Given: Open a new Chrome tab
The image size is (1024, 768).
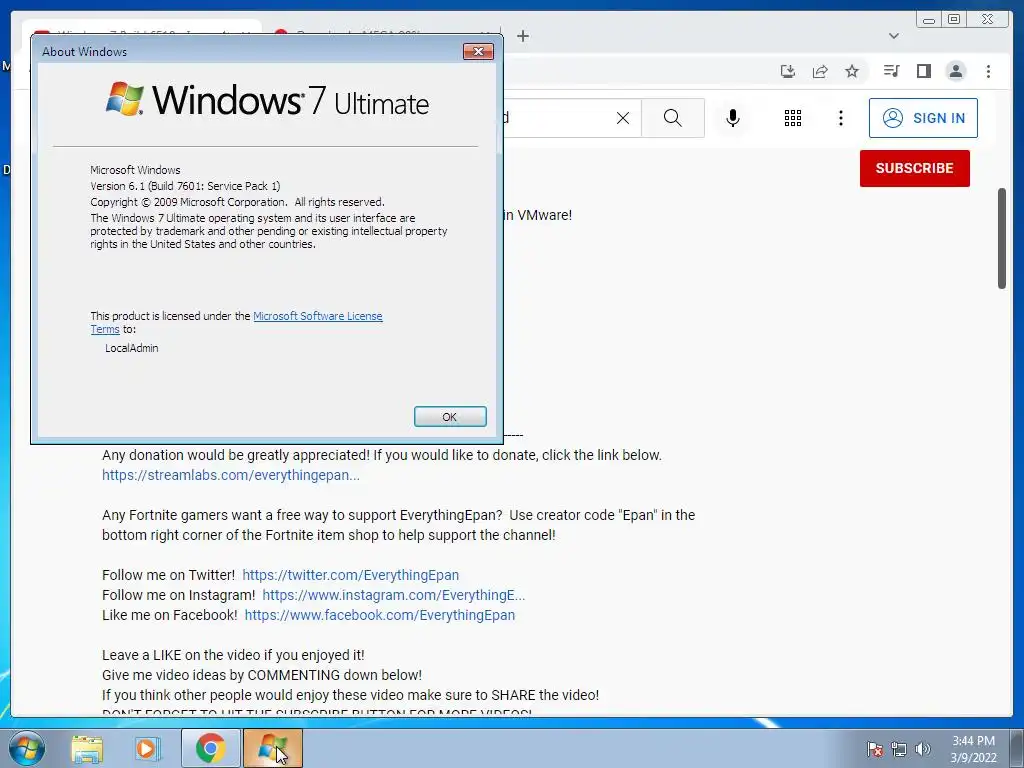Looking at the screenshot, I should point(522,36).
